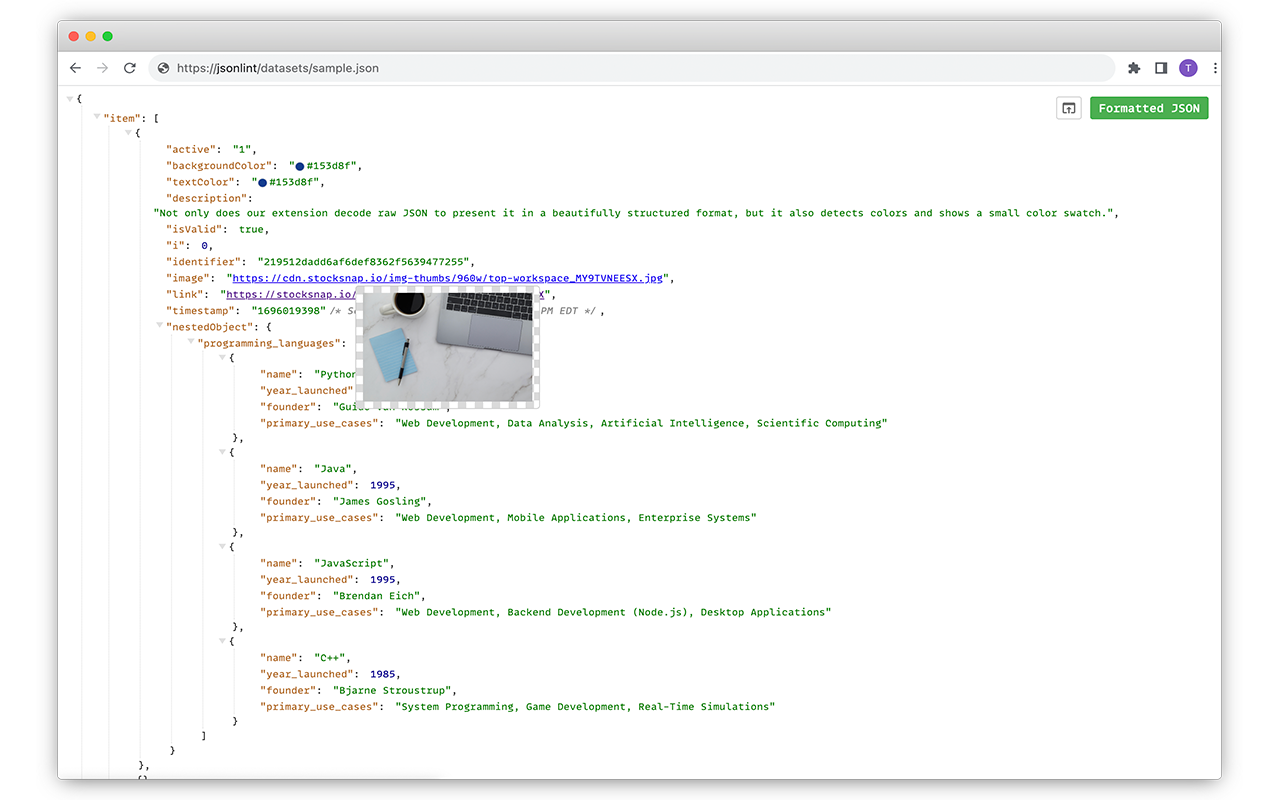Follow the stocksnap.io link
This screenshot has height=800, width=1280.
point(289,294)
